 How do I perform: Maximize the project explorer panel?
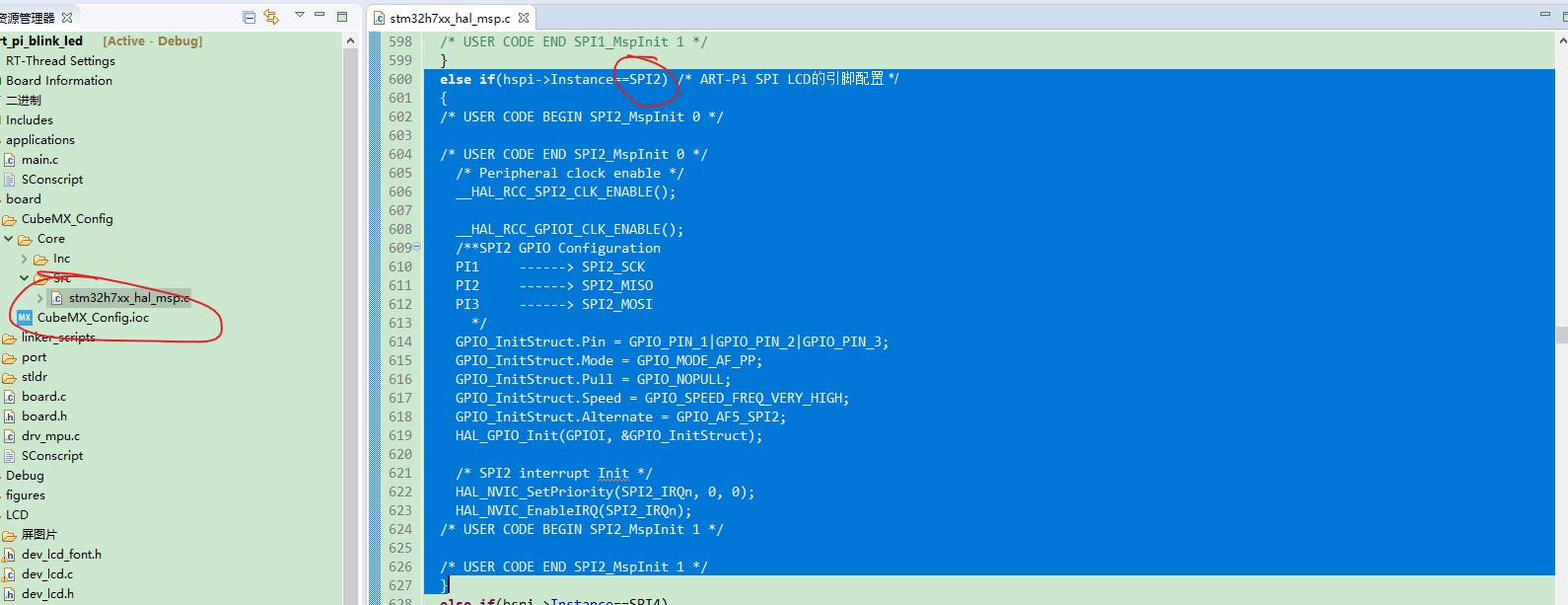[342, 16]
